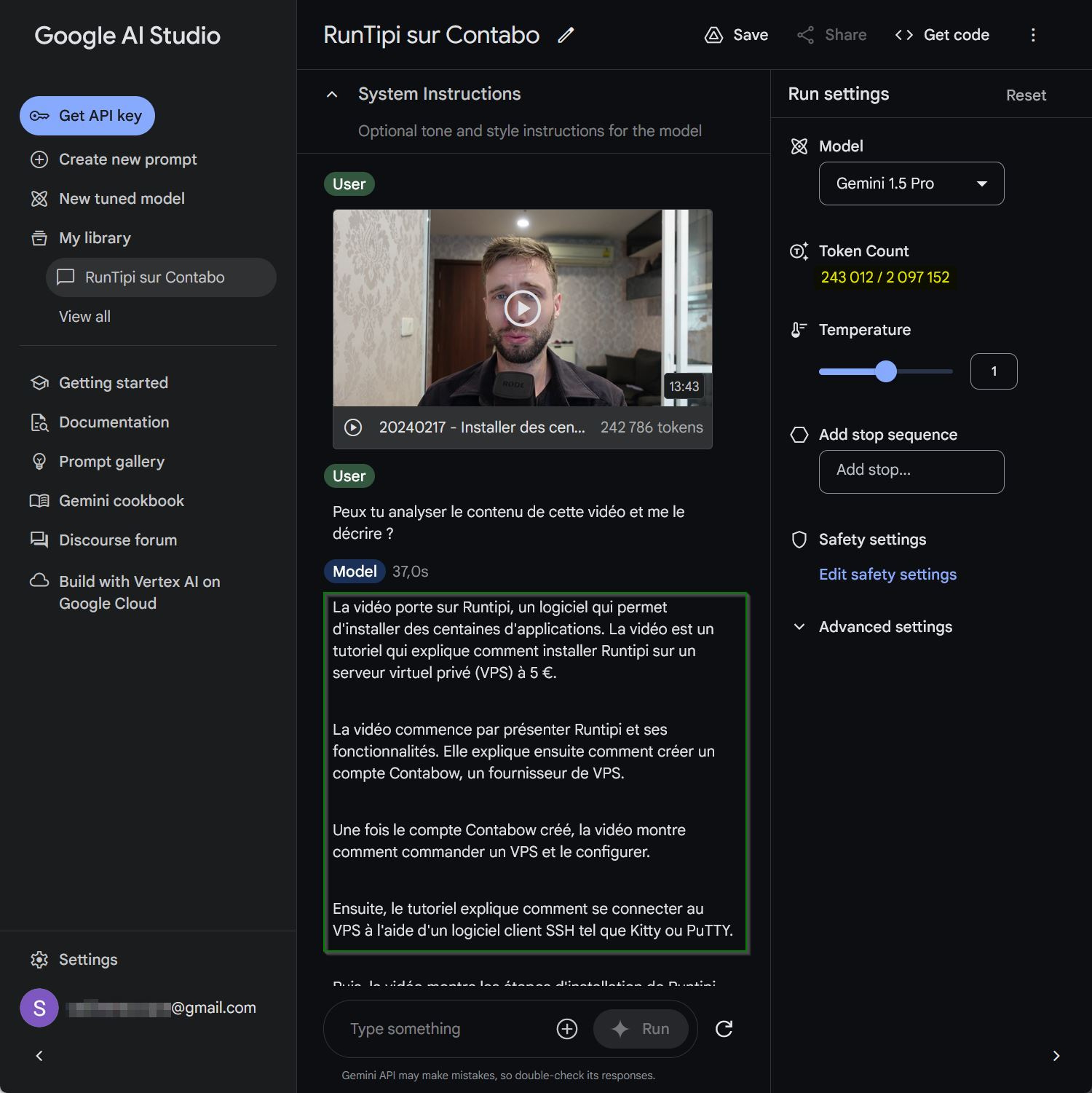This screenshot has width=1092, height=1093.
Task: Click the Settings gear icon
Action: click(39, 960)
